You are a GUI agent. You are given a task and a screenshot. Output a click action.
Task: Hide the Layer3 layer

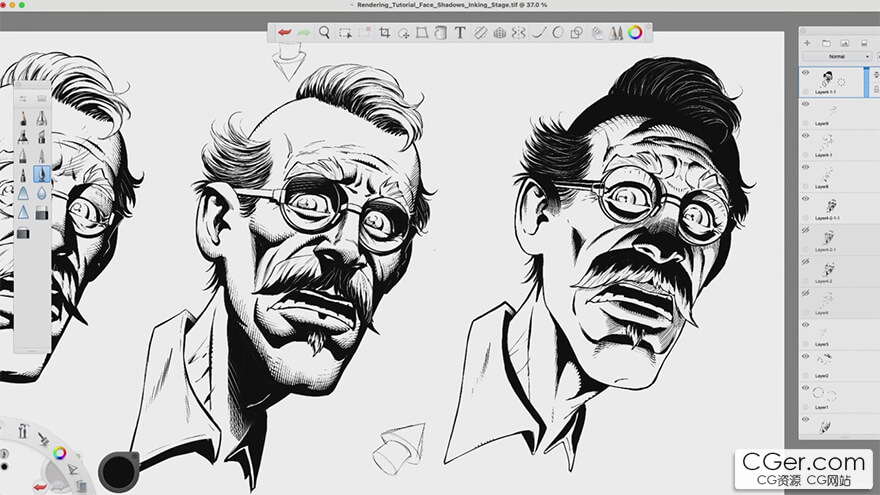click(x=805, y=325)
